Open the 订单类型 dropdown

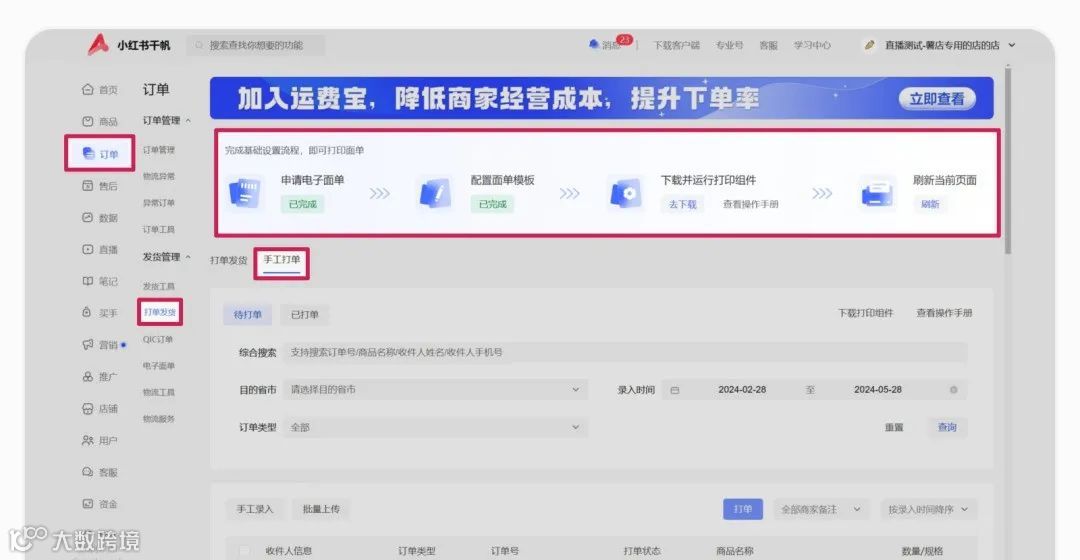tap(437, 427)
